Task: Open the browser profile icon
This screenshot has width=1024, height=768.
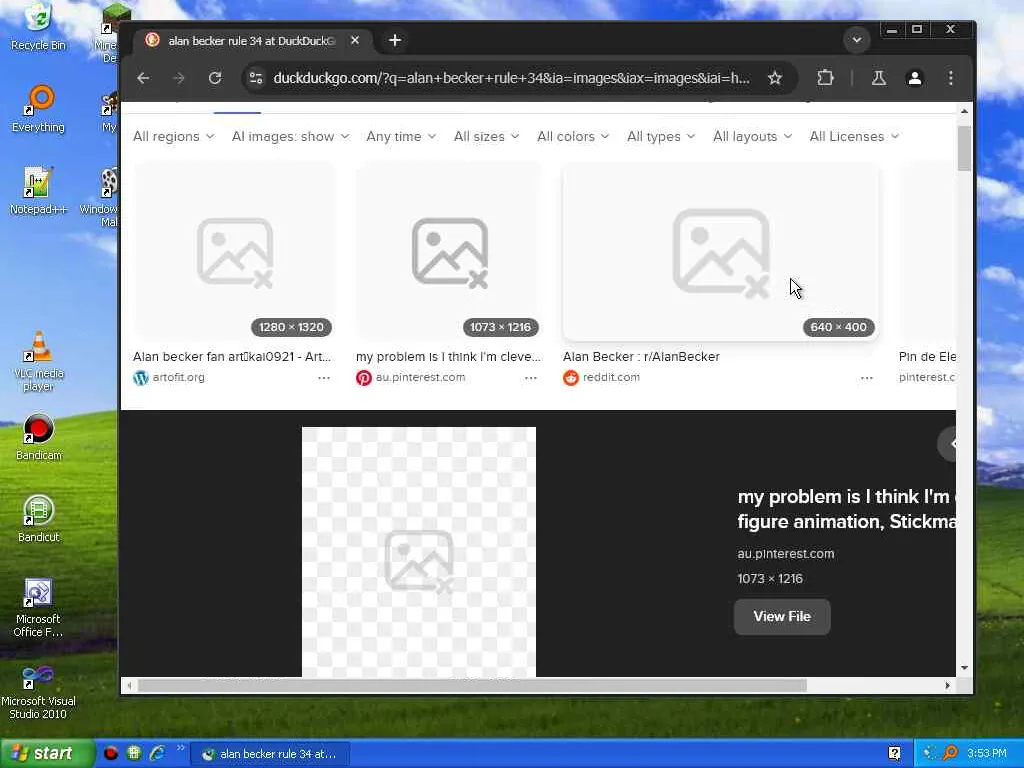Action: pyautogui.click(x=915, y=78)
